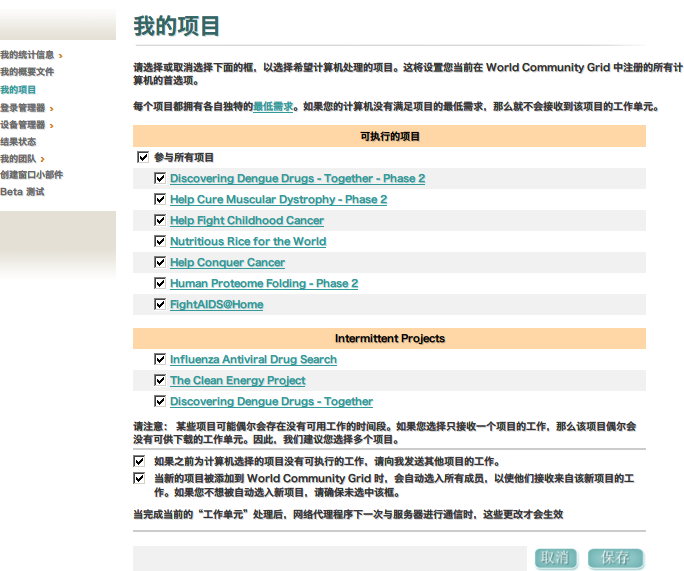
Task: Open Help Cure Muscular Dystrophy - Phase 2 link
Action: tap(278, 199)
